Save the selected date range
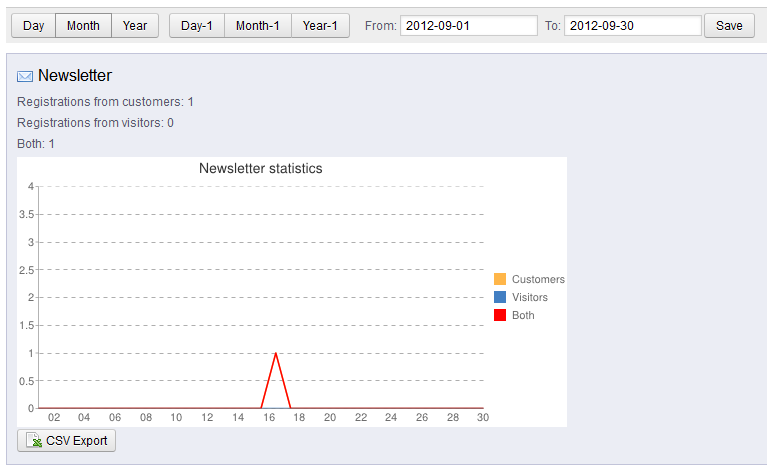Viewport: 767px width, 475px height. coord(729,25)
